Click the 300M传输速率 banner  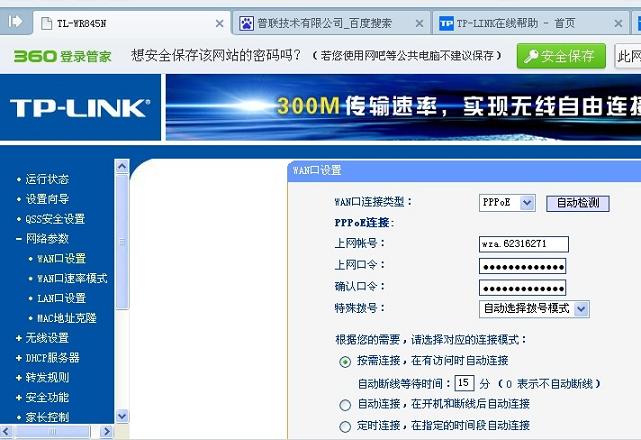pyautogui.click(x=403, y=107)
